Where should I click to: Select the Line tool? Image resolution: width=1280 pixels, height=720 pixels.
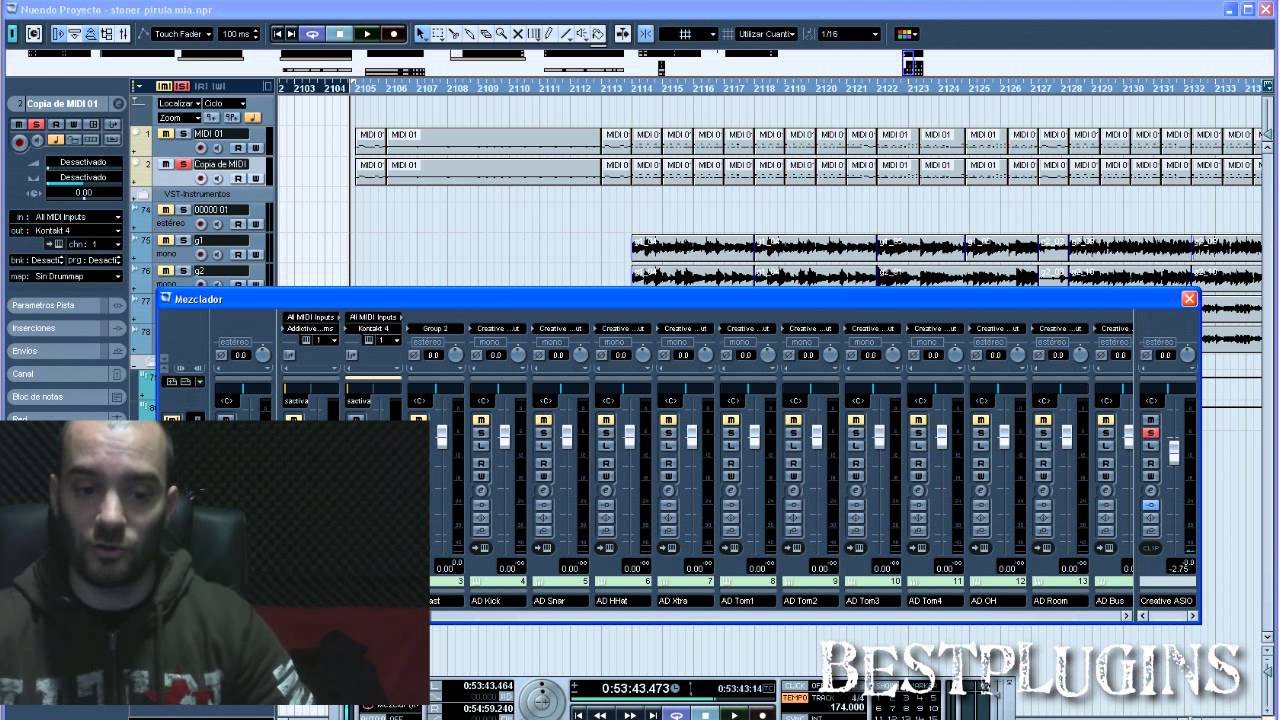point(565,34)
